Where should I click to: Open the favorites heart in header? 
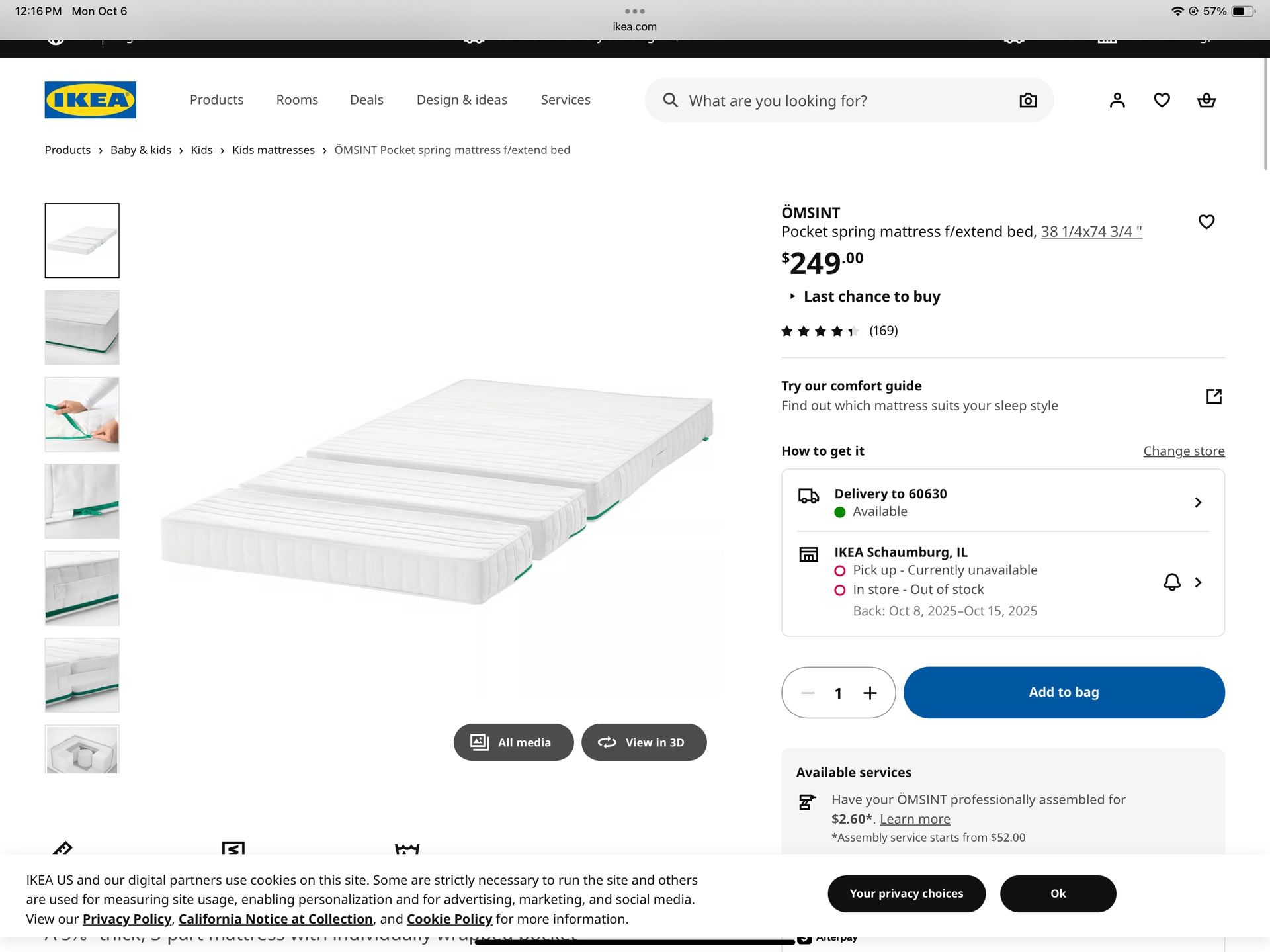(x=1162, y=100)
